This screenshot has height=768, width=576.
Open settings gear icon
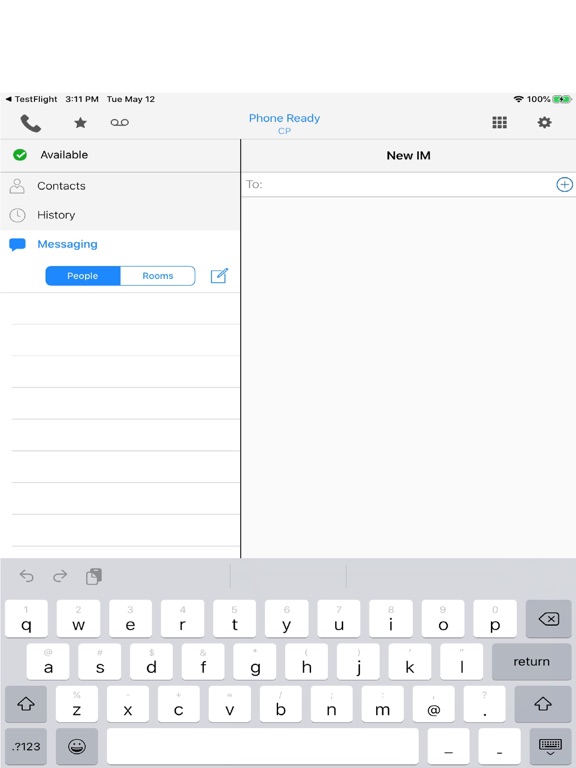(544, 122)
